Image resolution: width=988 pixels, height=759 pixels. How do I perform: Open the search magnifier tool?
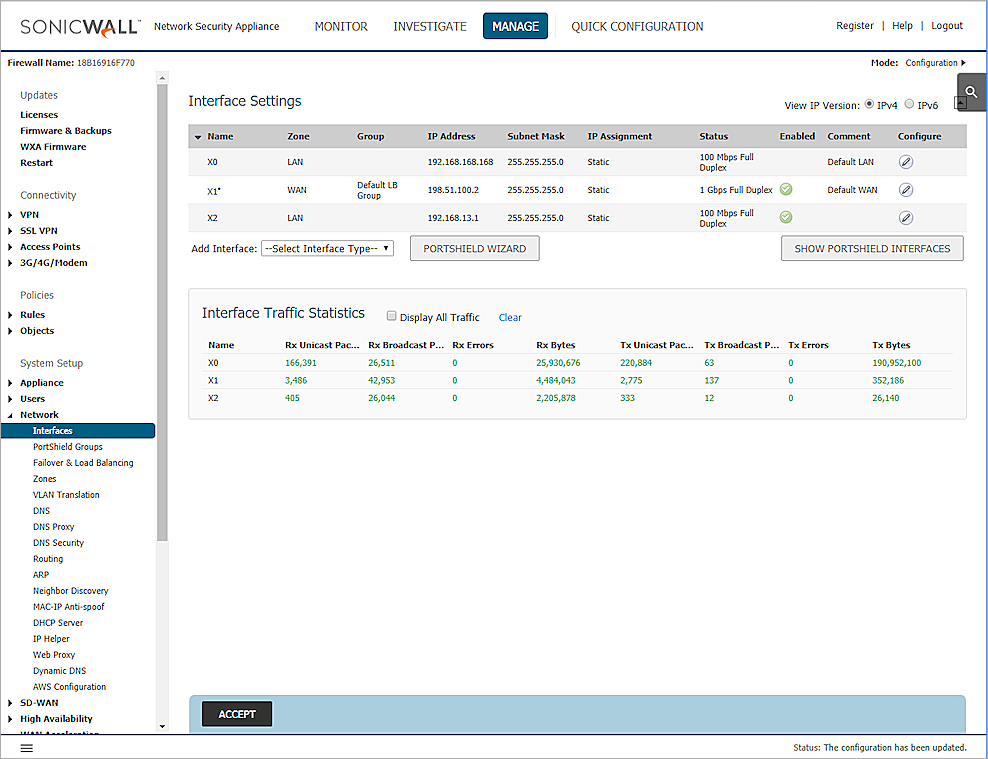(x=969, y=90)
